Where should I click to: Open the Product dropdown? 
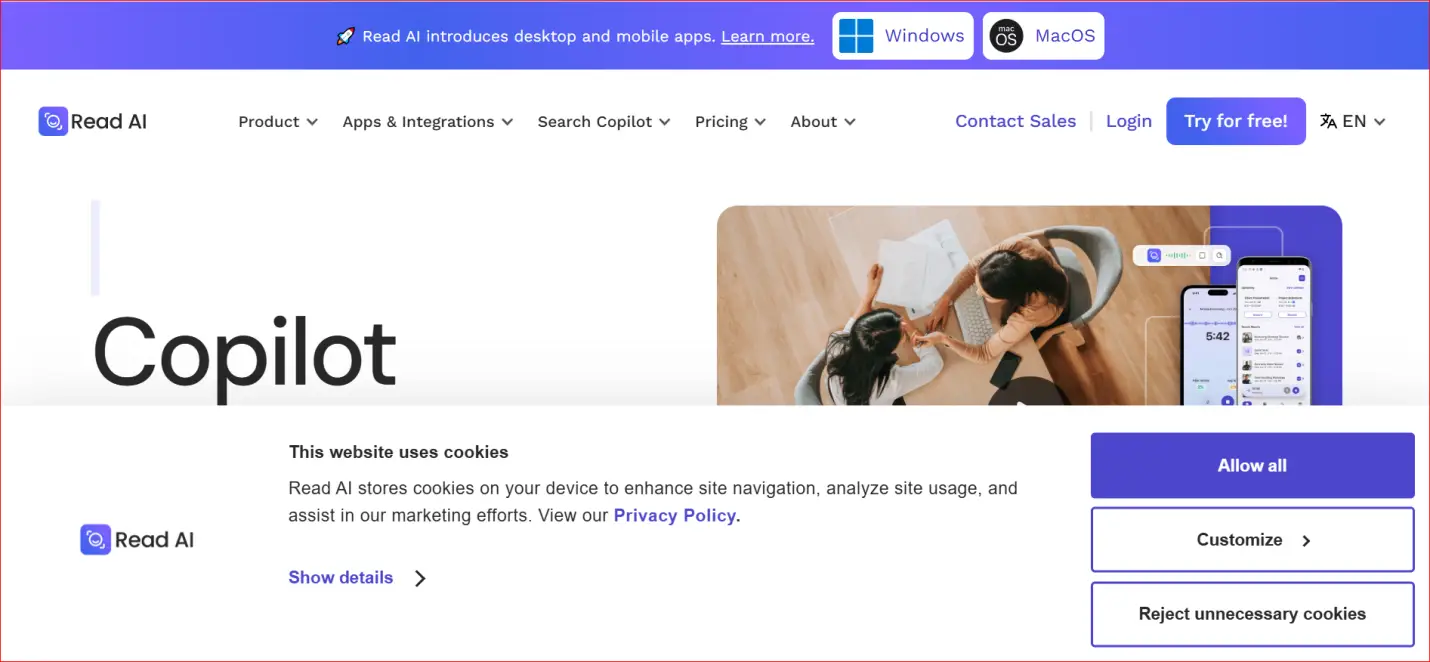pyautogui.click(x=277, y=121)
